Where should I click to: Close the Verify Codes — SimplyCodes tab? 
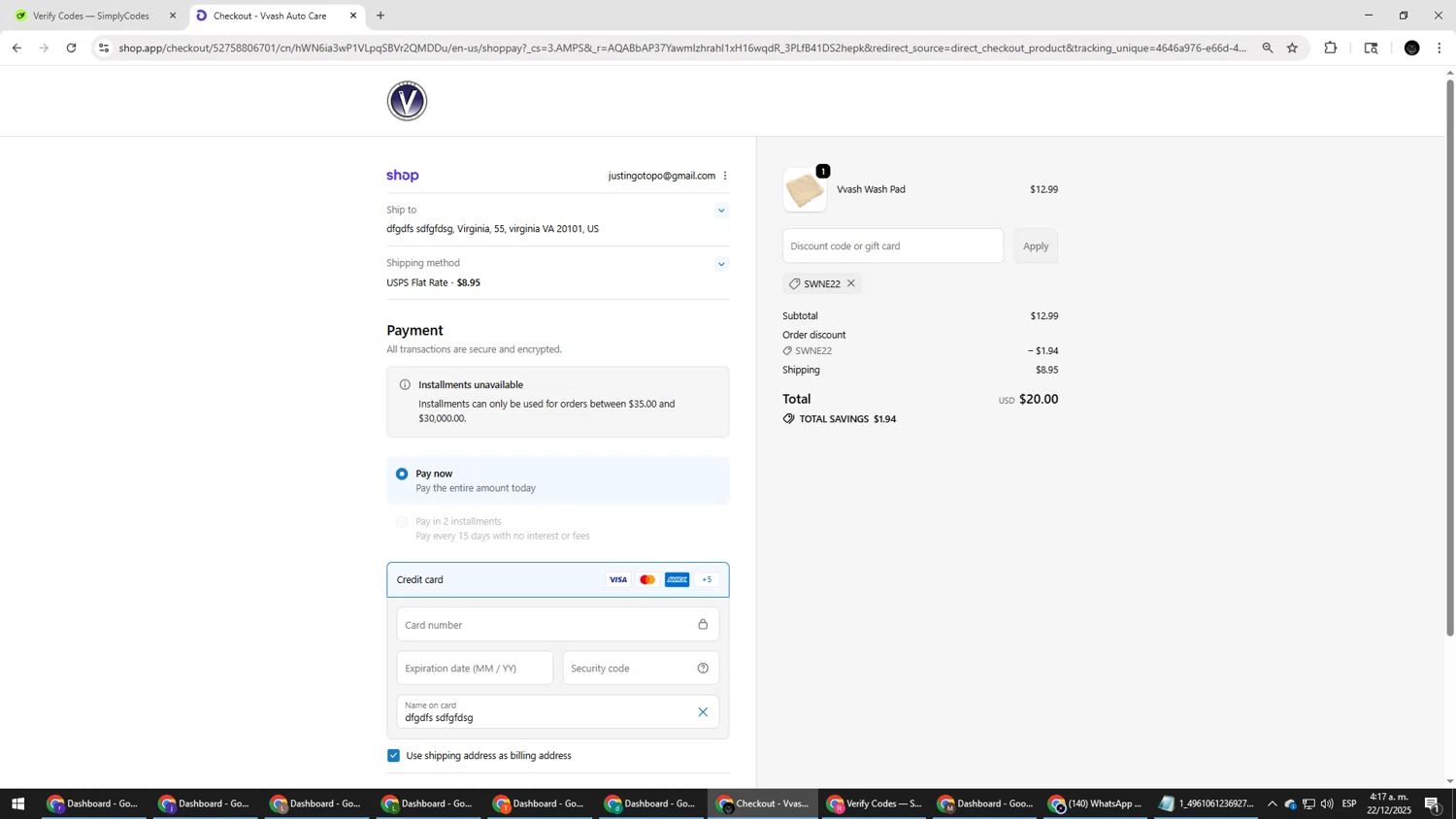tap(173, 16)
